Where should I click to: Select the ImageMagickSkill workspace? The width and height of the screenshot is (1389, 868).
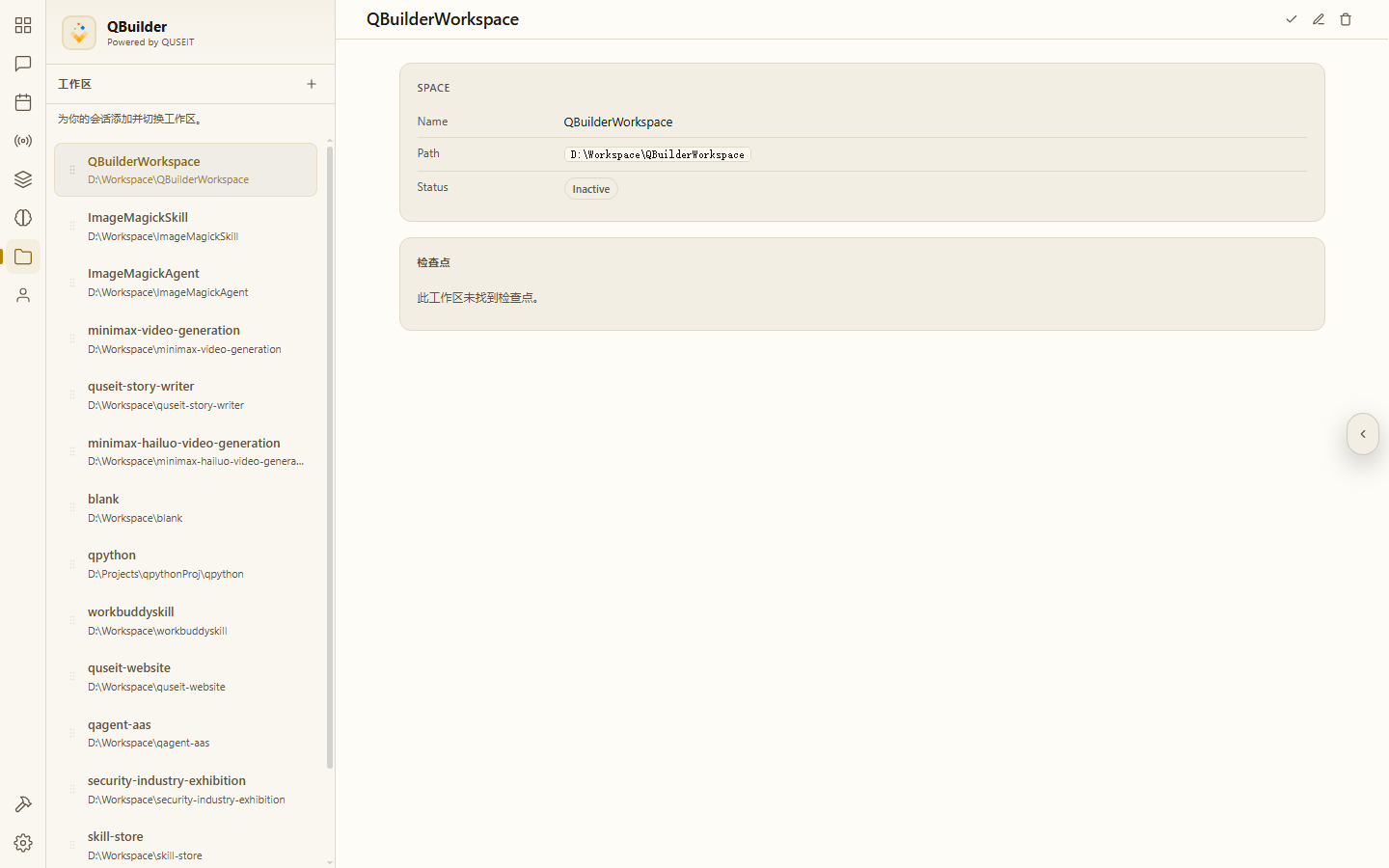tap(185, 227)
